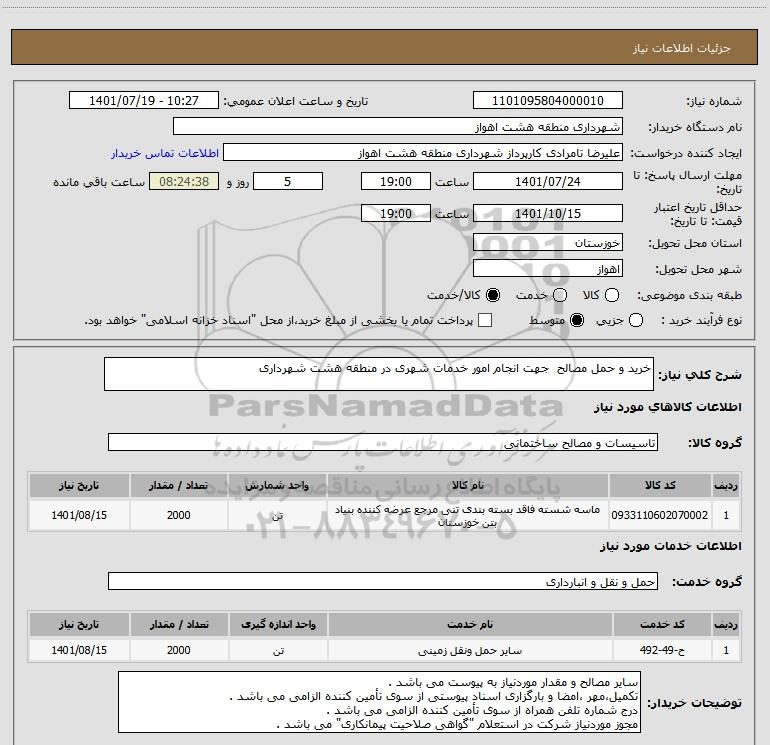
Task: Click the general description box خرید و حمل مصالح
Action: 379,374
